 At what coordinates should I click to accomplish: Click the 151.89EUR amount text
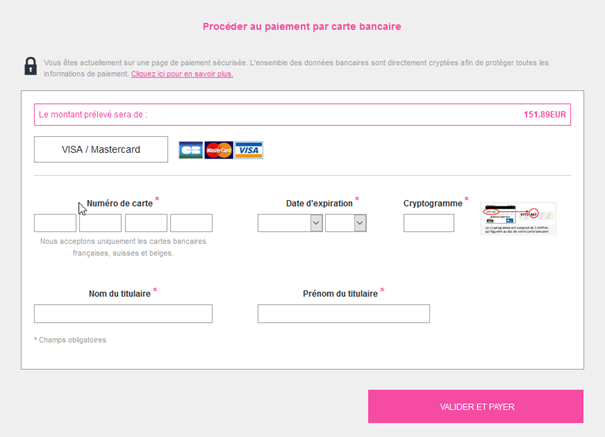click(x=545, y=115)
